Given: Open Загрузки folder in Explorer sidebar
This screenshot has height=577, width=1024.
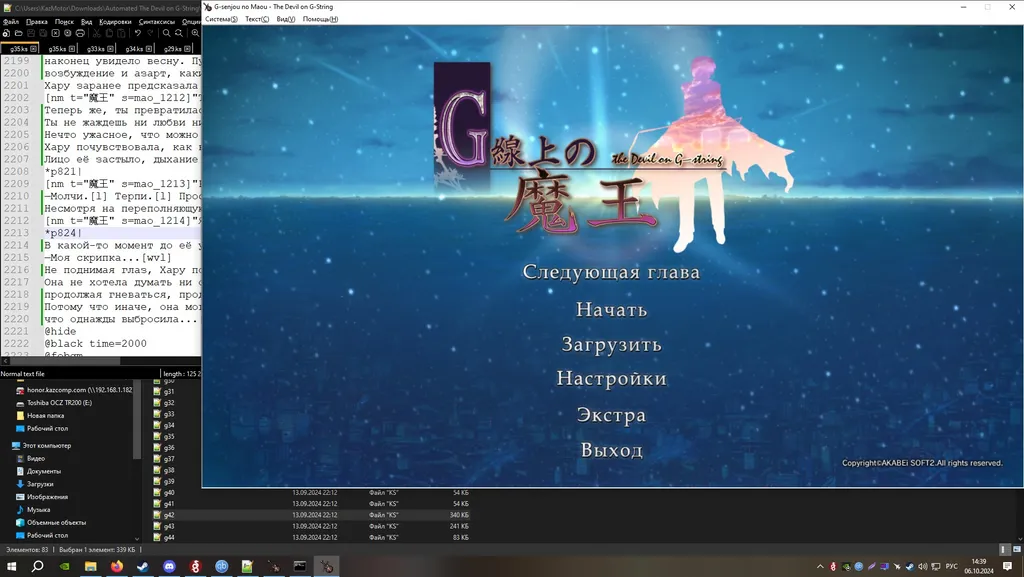Looking at the screenshot, I should (35, 484).
